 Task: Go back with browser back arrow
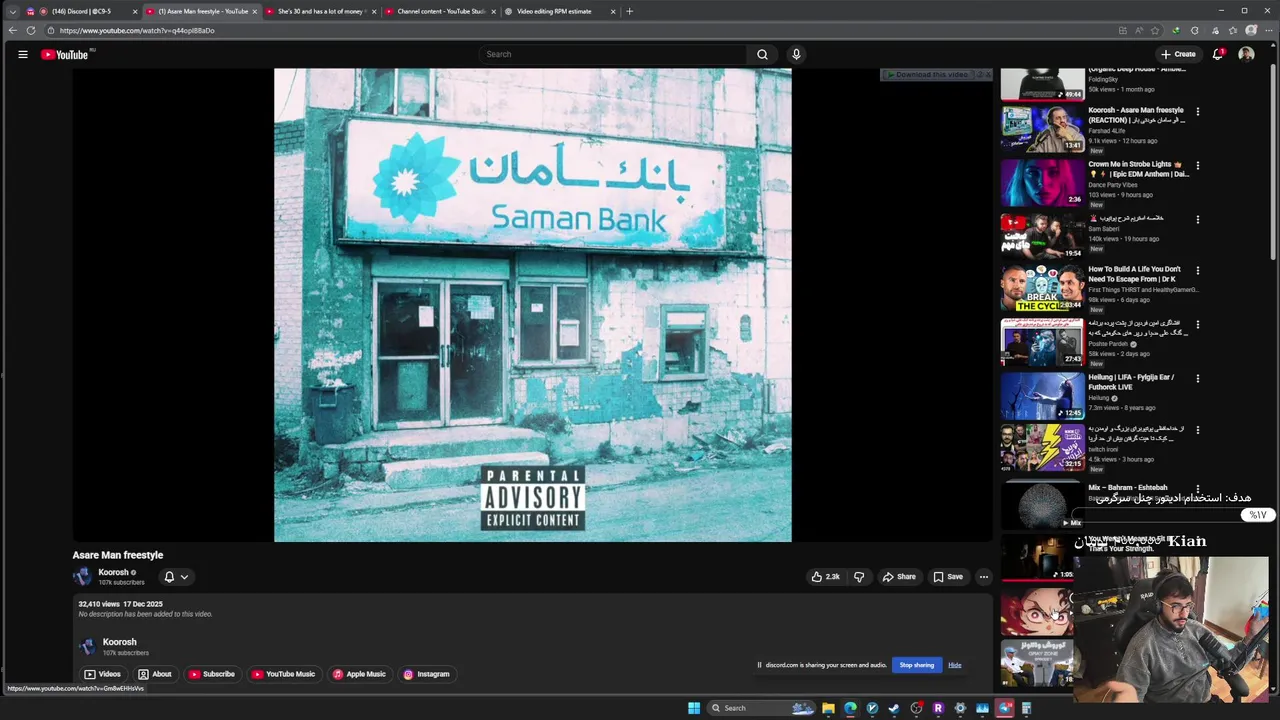point(12,30)
